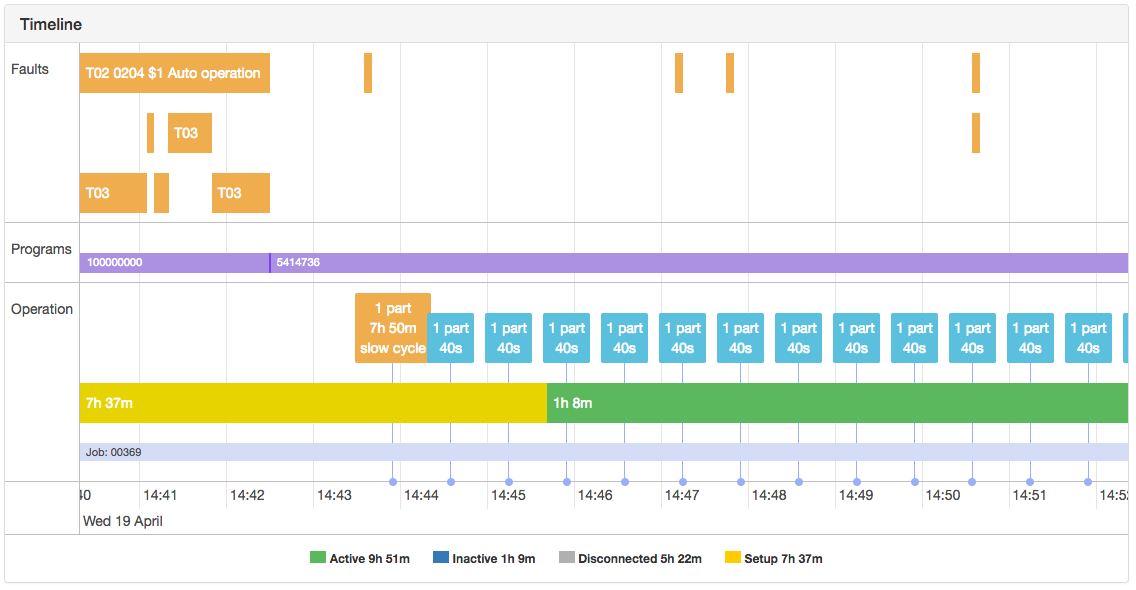This screenshot has width=1136, height=590.
Task: Select the third-row T03 fault near 14:42
Action: pos(240,193)
